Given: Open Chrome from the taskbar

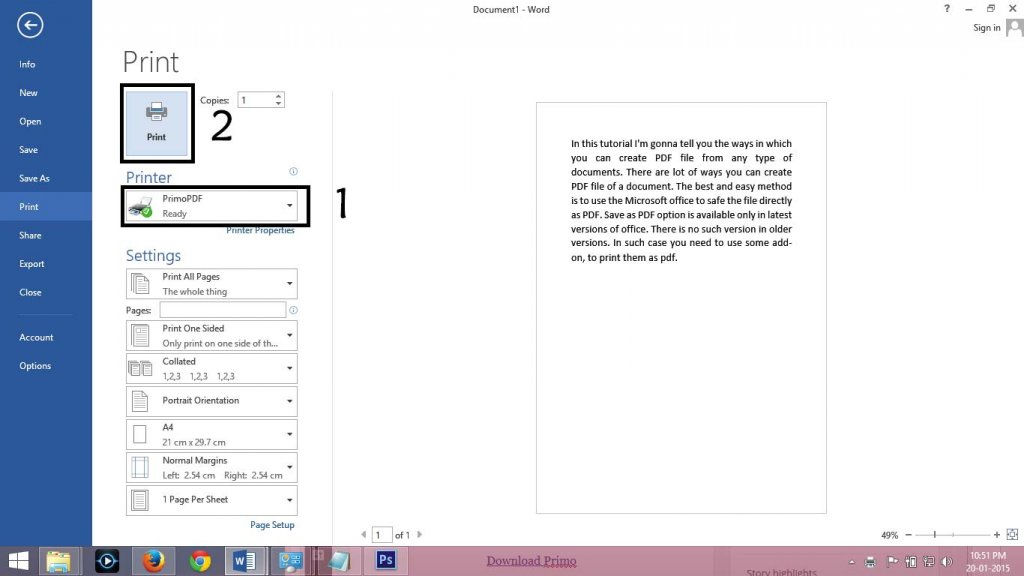Looking at the screenshot, I should pyautogui.click(x=200, y=561).
